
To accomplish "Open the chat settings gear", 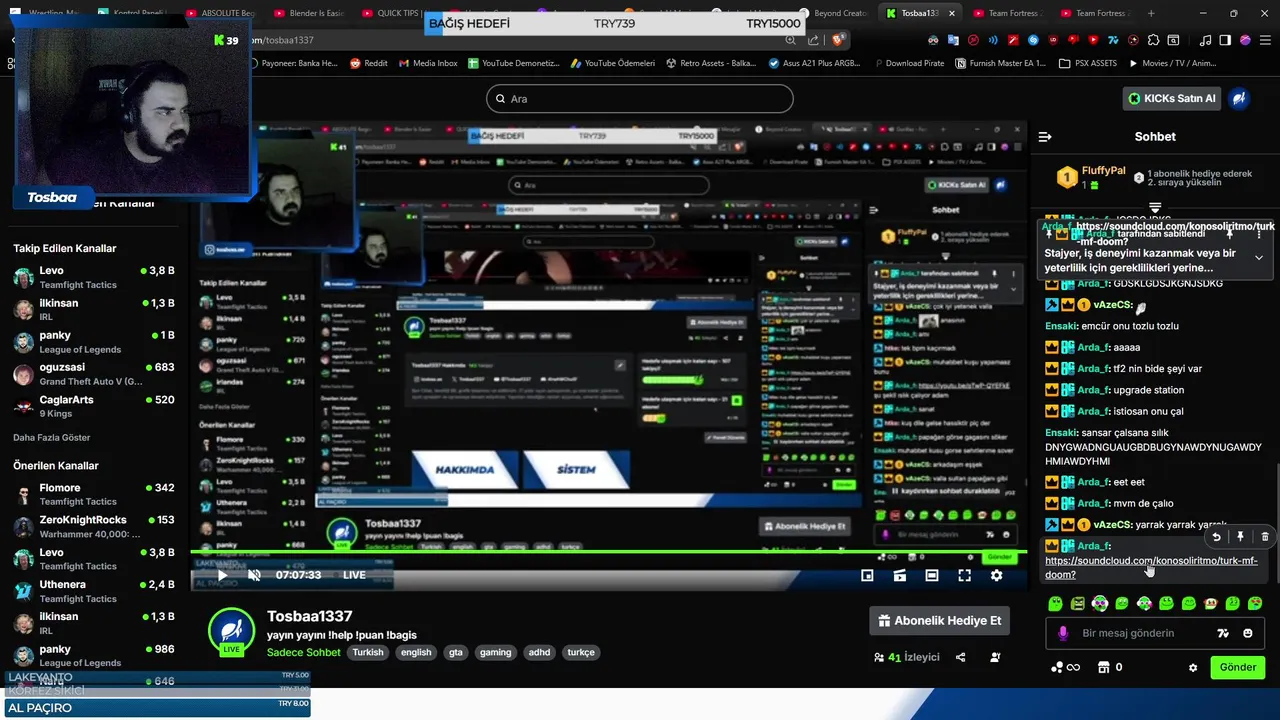I will click(x=1192, y=668).
